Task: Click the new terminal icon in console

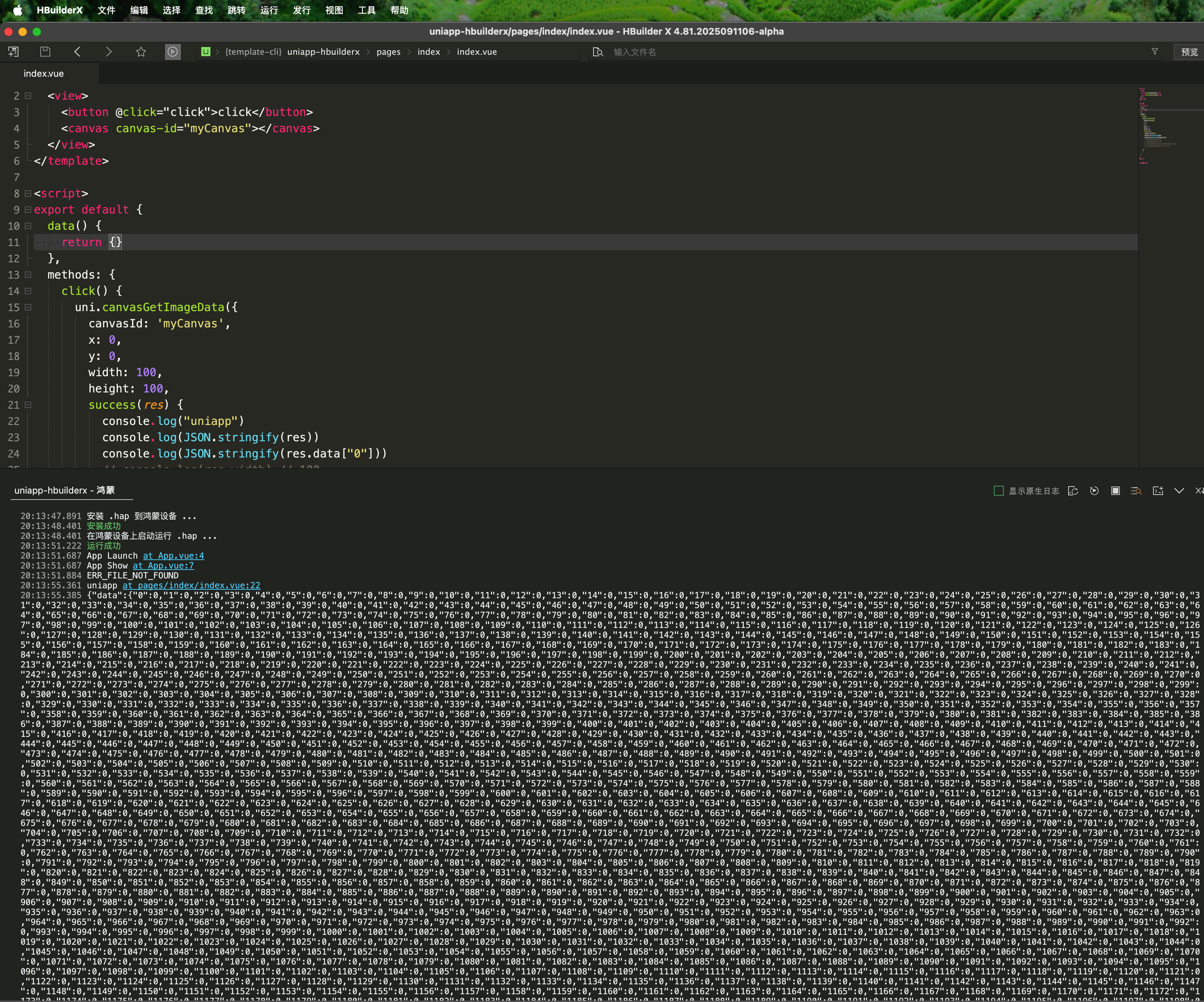Action: point(1158,491)
